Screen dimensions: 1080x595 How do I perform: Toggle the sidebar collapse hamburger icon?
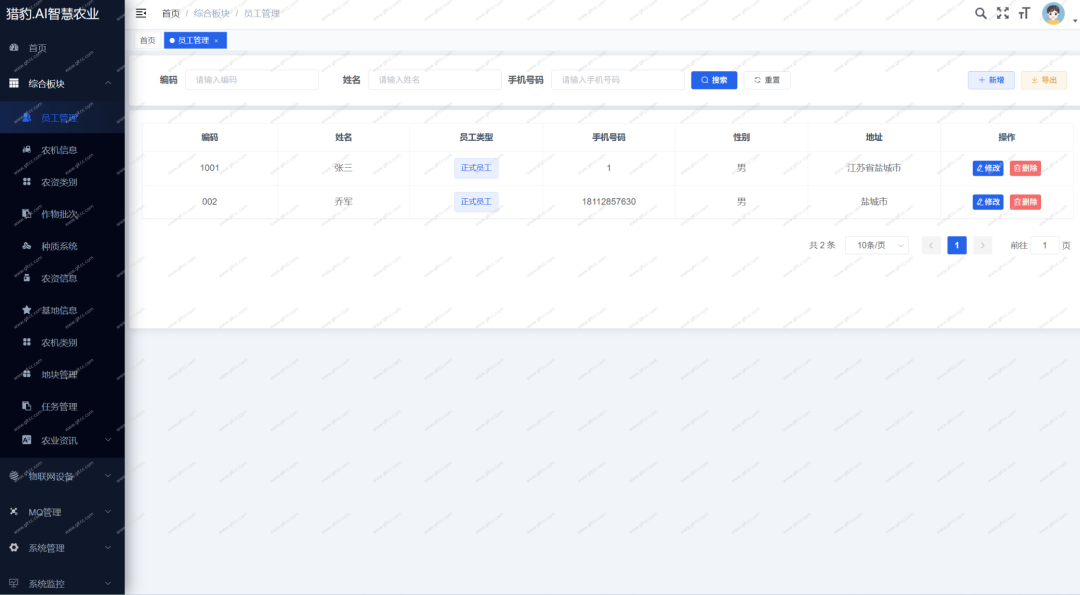141,13
